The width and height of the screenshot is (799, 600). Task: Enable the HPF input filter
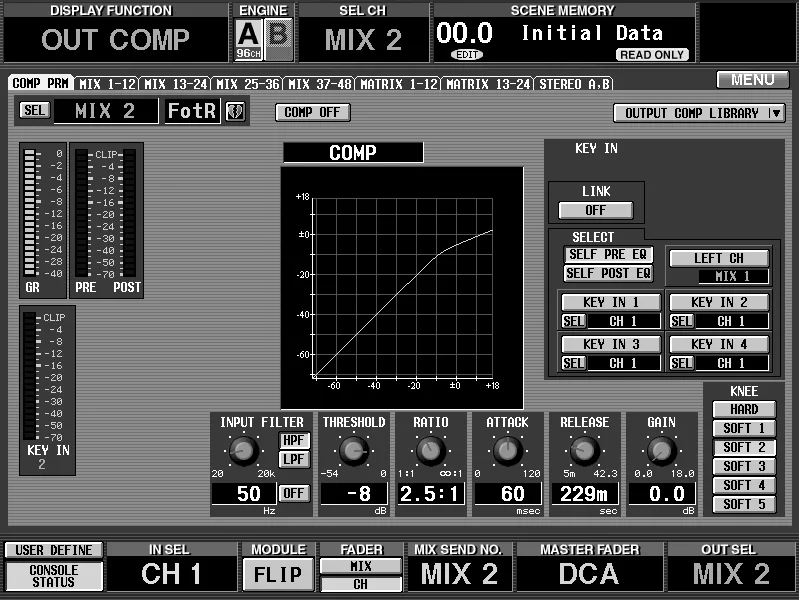click(x=294, y=440)
